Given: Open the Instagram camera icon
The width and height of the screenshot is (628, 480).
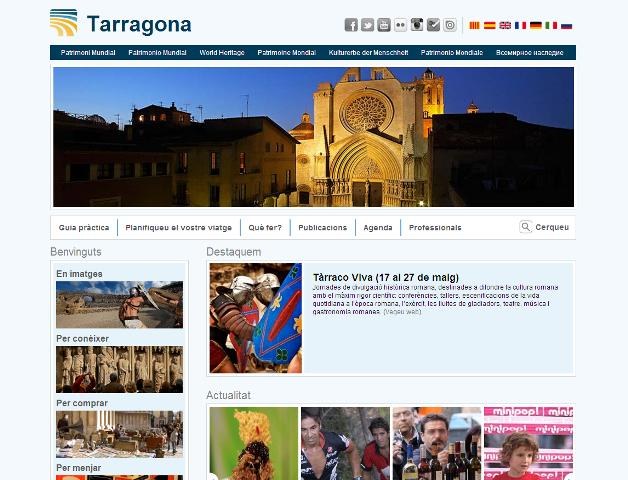Looking at the screenshot, I should (x=417, y=25).
